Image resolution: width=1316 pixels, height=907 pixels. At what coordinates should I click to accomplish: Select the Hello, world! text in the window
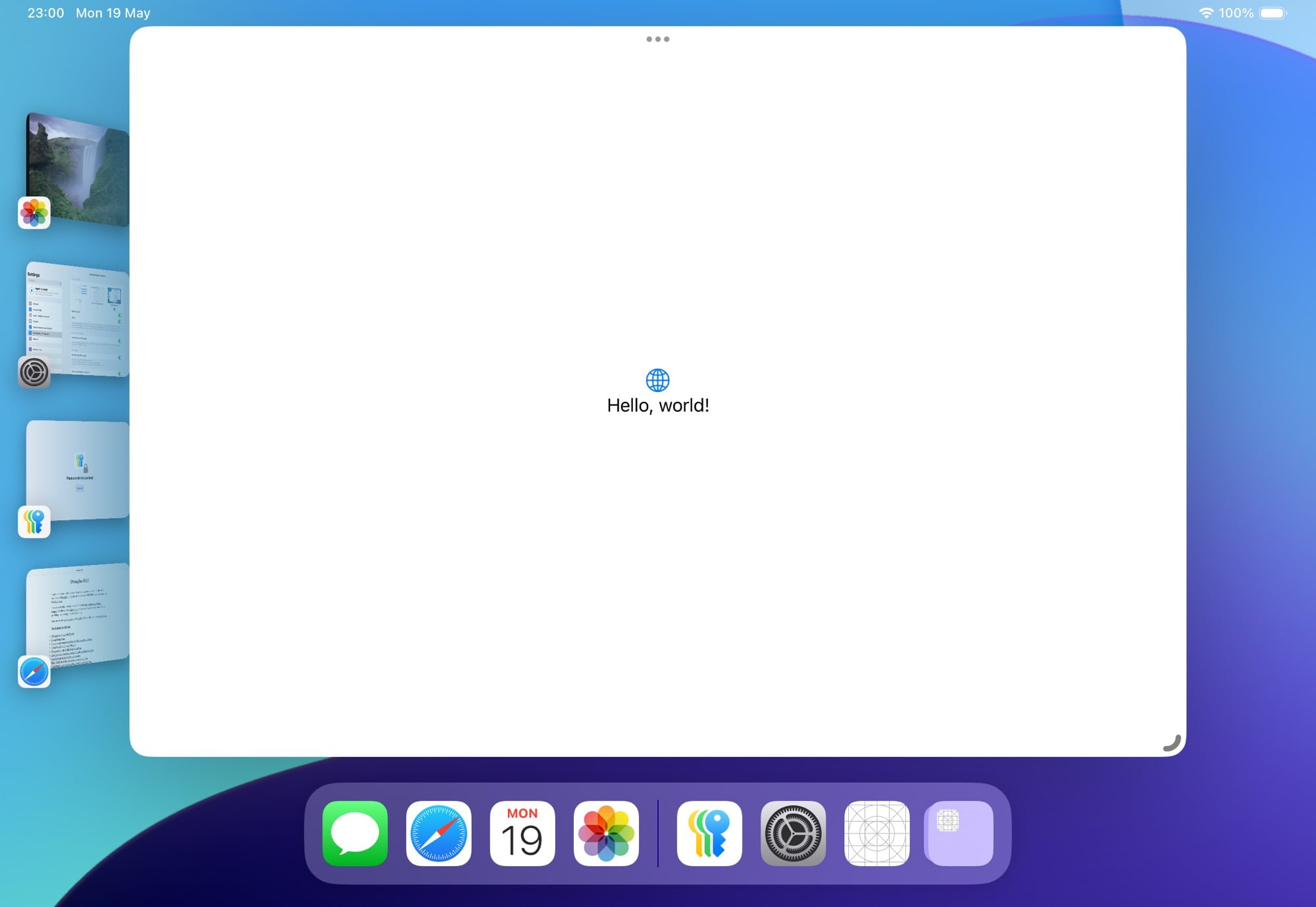(x=658, y=404)
